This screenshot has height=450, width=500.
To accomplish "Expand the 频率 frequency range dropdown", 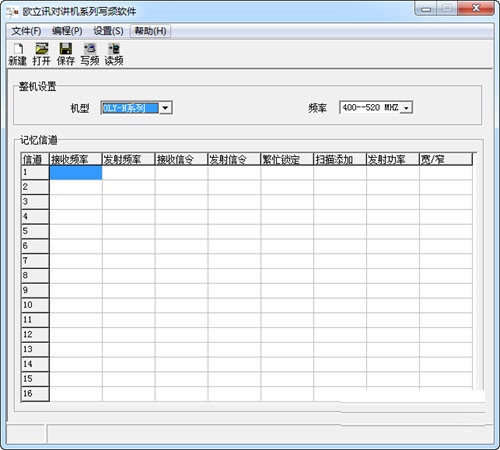I will click(406, 108).
